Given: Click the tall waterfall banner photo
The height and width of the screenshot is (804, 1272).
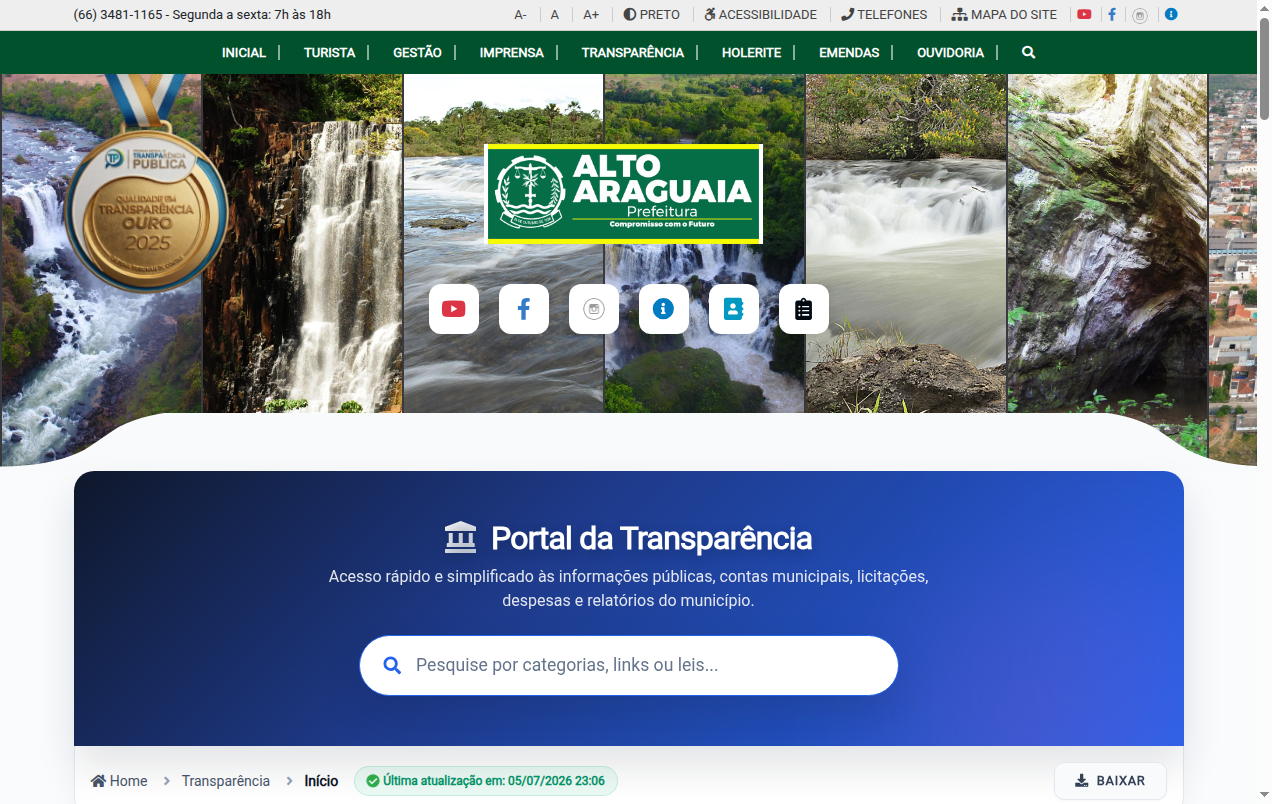Looking at the screenshot, I should 303,243.
